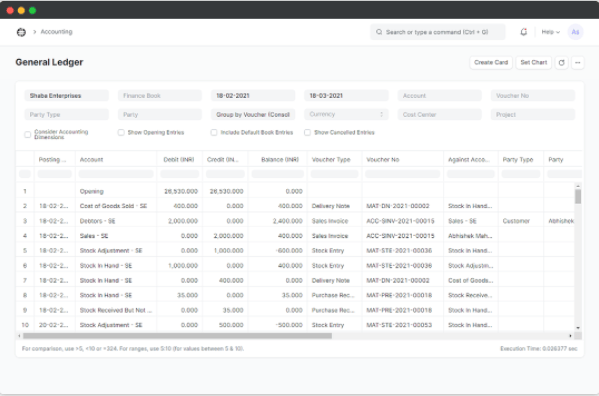This screenshot has width=599, height=396.
Task: Open the user avatar menu
Action: (575, 32)
